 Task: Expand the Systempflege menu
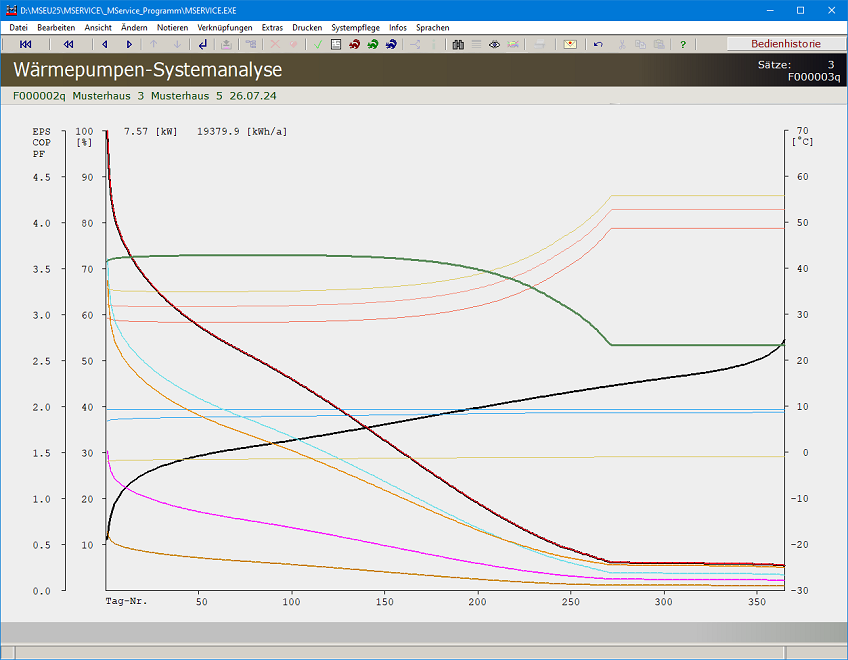(x=355, y=28)
